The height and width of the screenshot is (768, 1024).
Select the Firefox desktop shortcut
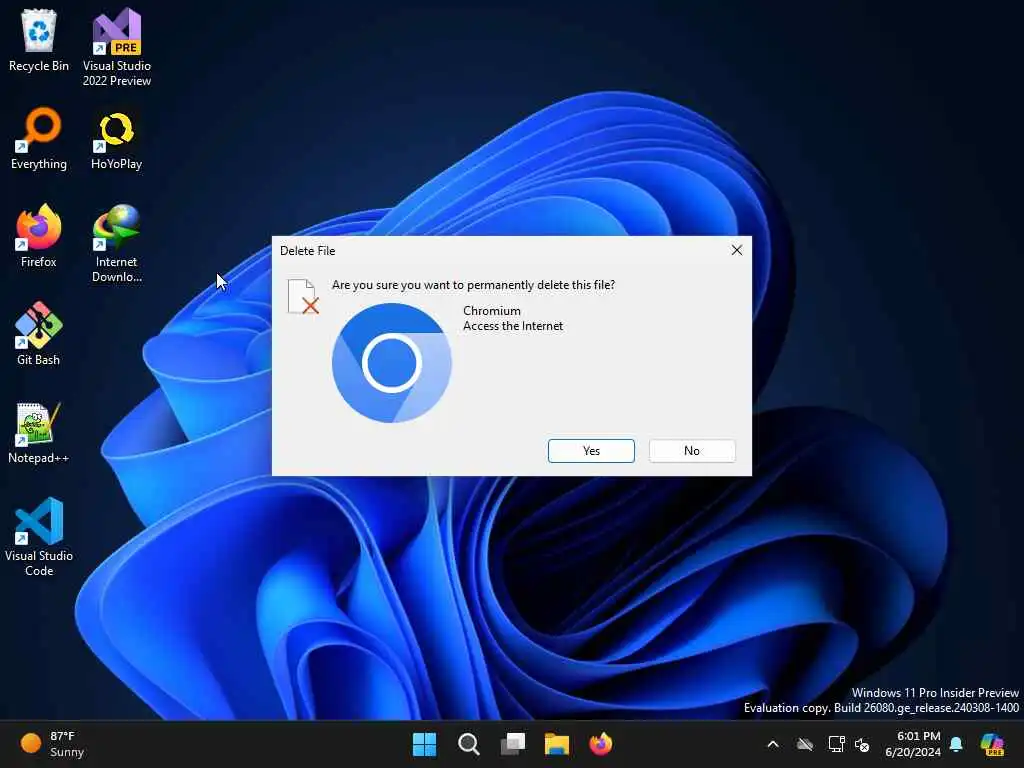coord(39,236)
